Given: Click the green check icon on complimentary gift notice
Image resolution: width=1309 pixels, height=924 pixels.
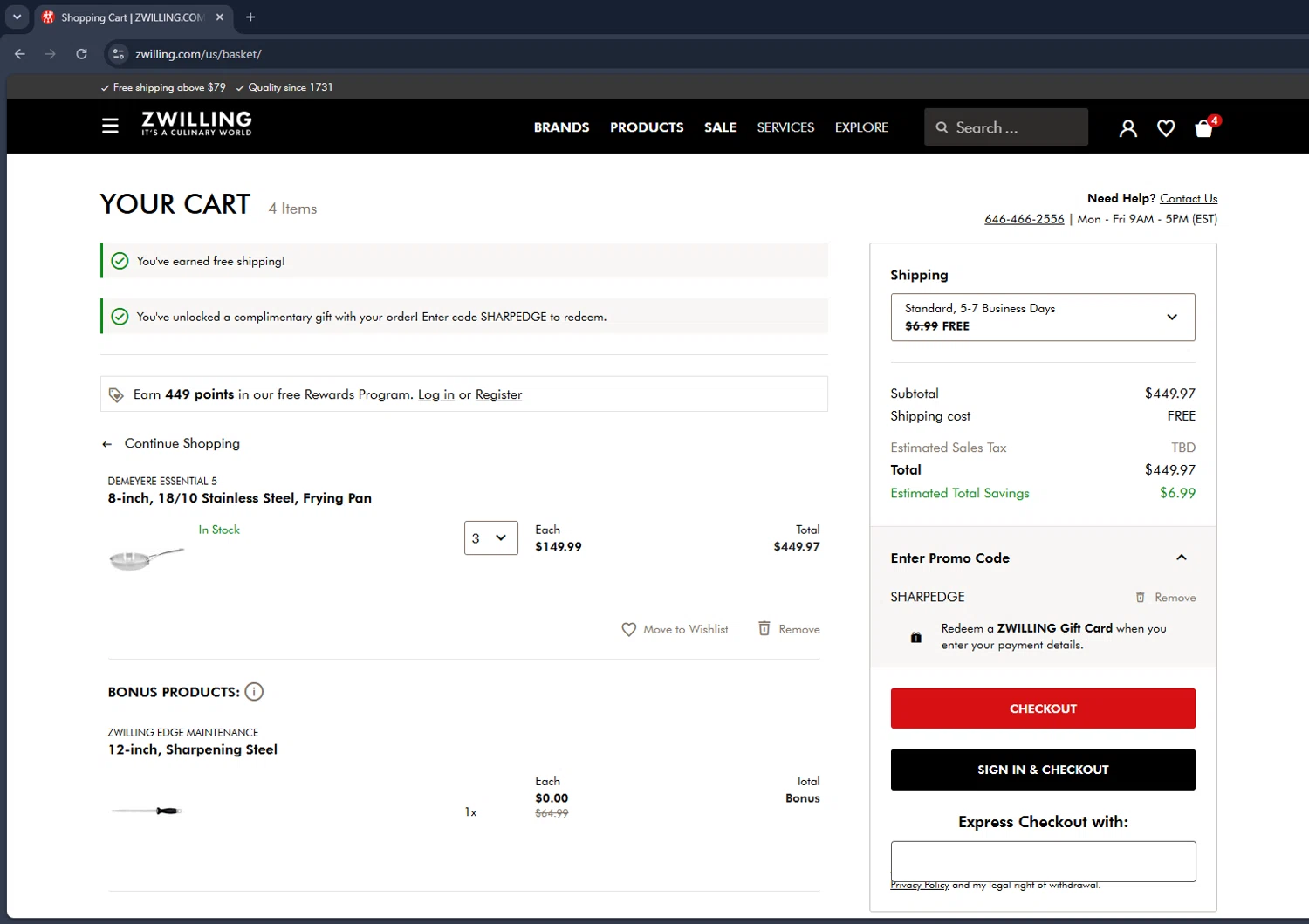Looking at the screenshot, I should [x=120, y=317].
